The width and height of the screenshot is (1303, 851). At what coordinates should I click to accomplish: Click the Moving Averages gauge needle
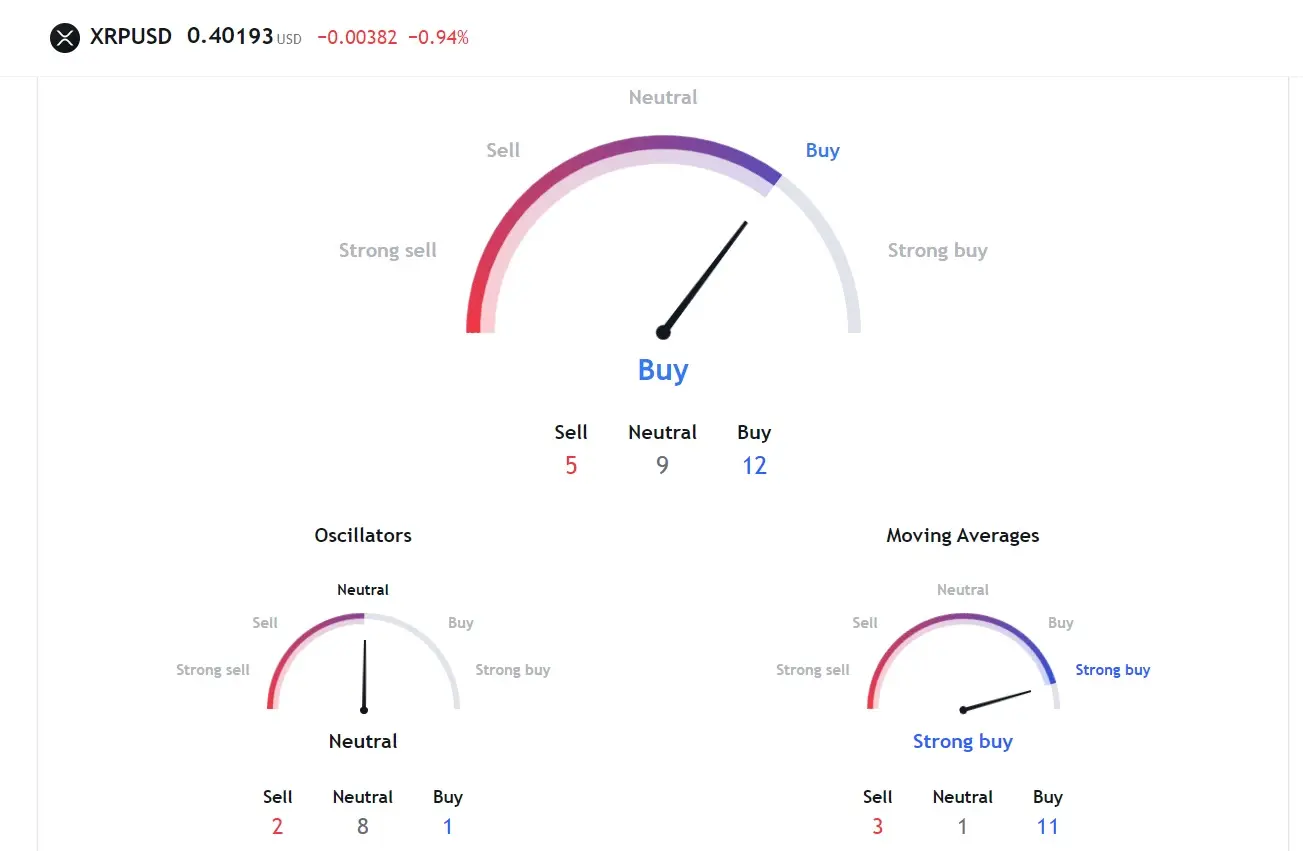(x=996, y=700)
